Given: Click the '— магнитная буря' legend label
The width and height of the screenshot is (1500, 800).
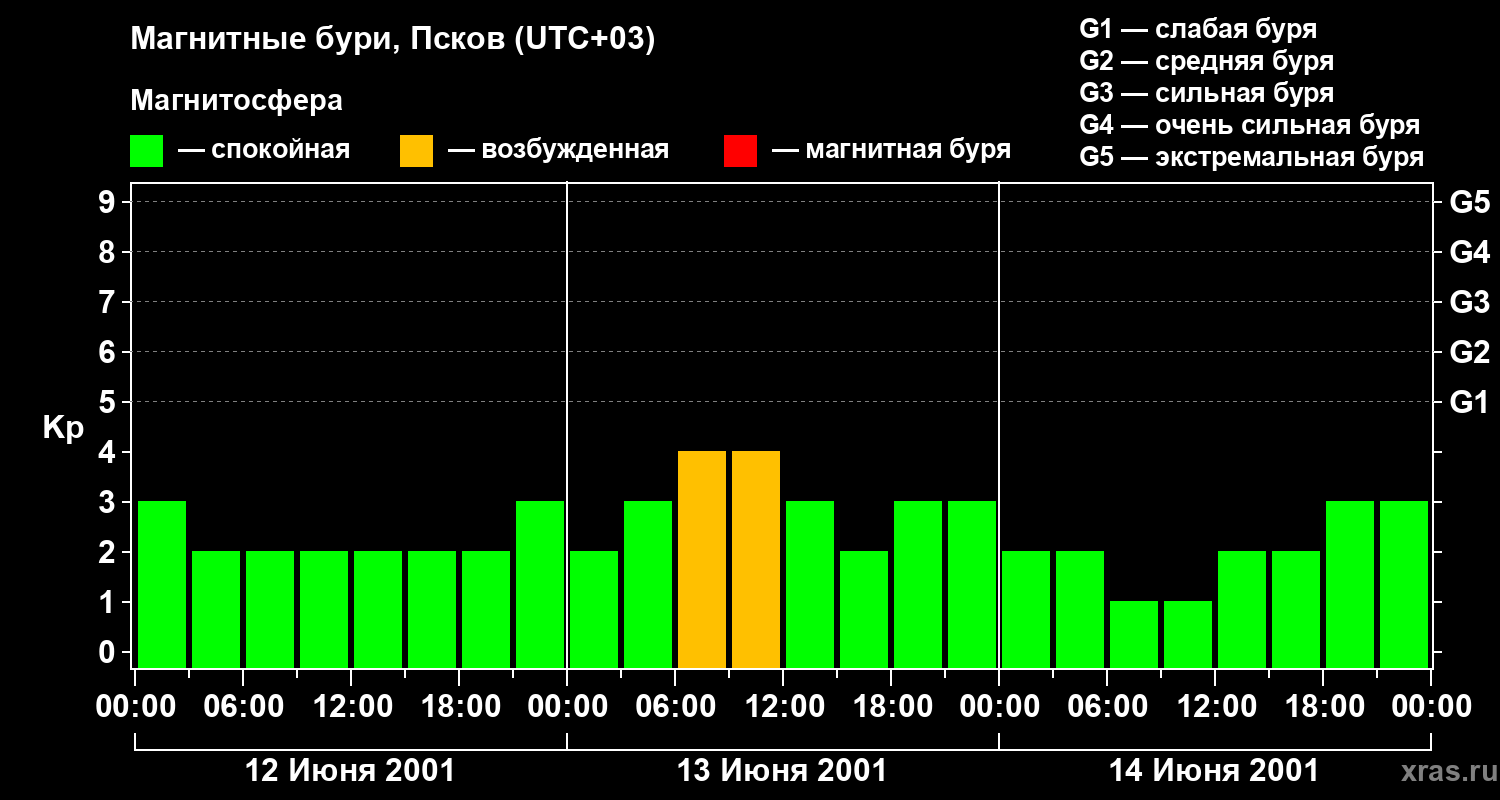Looking at the screenshot, I should click(891, 150).
